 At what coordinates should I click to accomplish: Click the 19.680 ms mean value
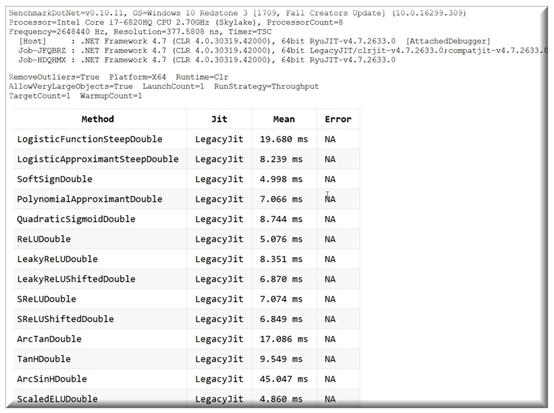(284, 139)
